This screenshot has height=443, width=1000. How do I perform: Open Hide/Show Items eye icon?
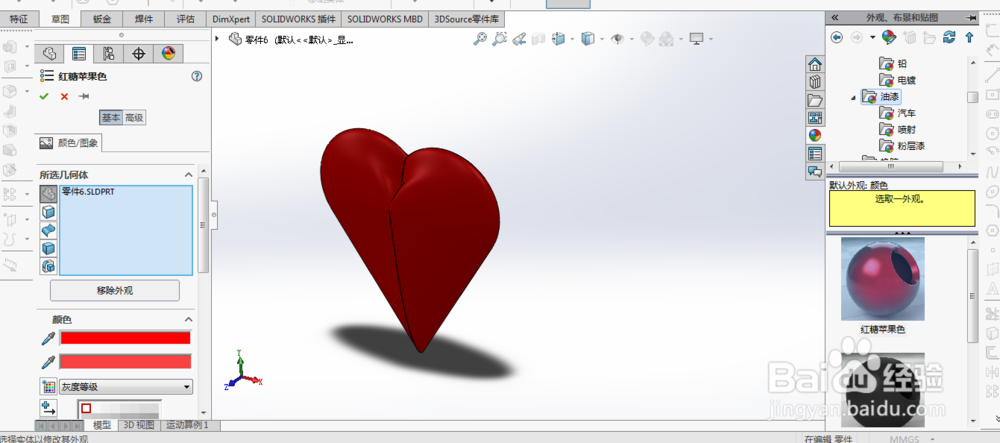click(617, 39)
